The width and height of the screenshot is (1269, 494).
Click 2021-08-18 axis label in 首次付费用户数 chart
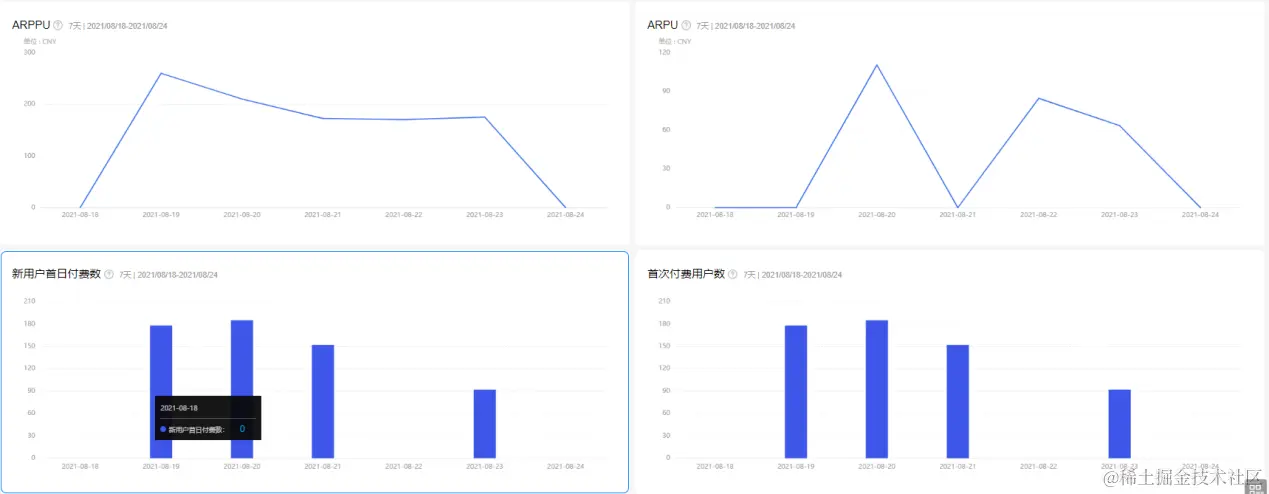(x=715, y=466)
